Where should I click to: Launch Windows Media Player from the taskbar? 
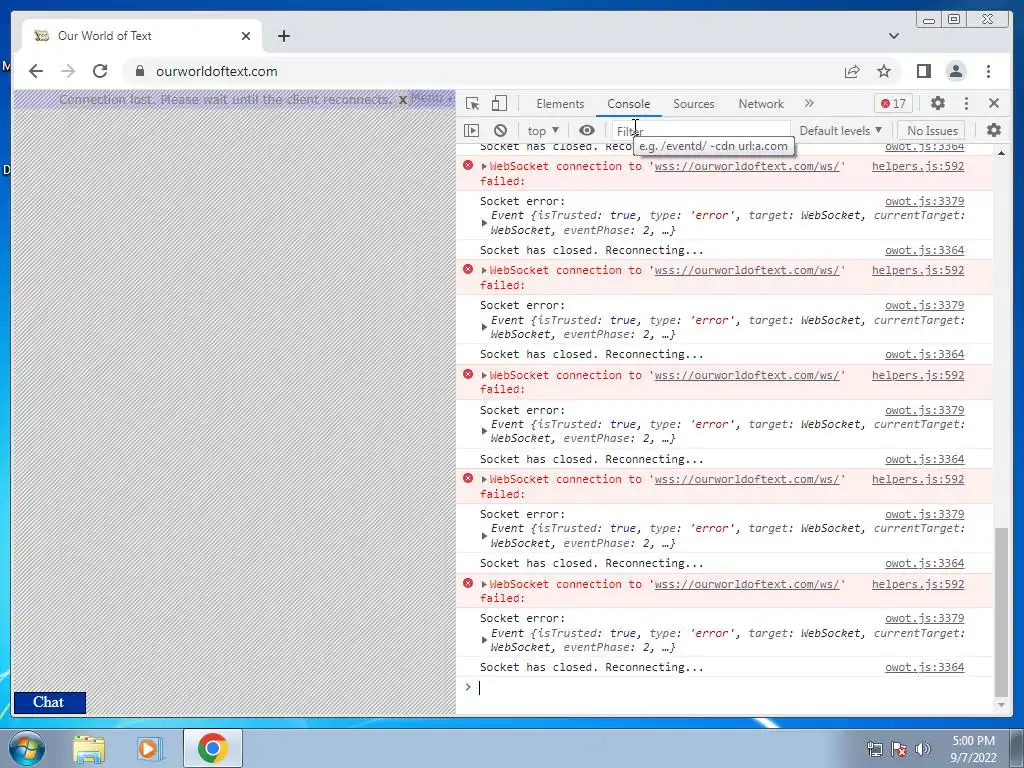tap(150, 748)
